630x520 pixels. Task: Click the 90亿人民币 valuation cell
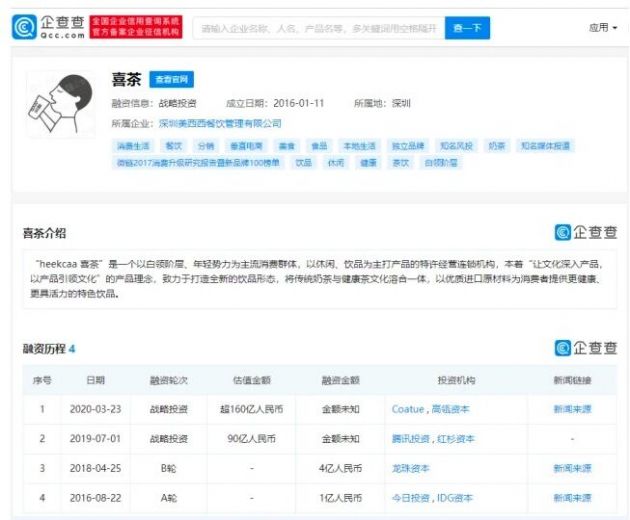(x=252, y=439)
